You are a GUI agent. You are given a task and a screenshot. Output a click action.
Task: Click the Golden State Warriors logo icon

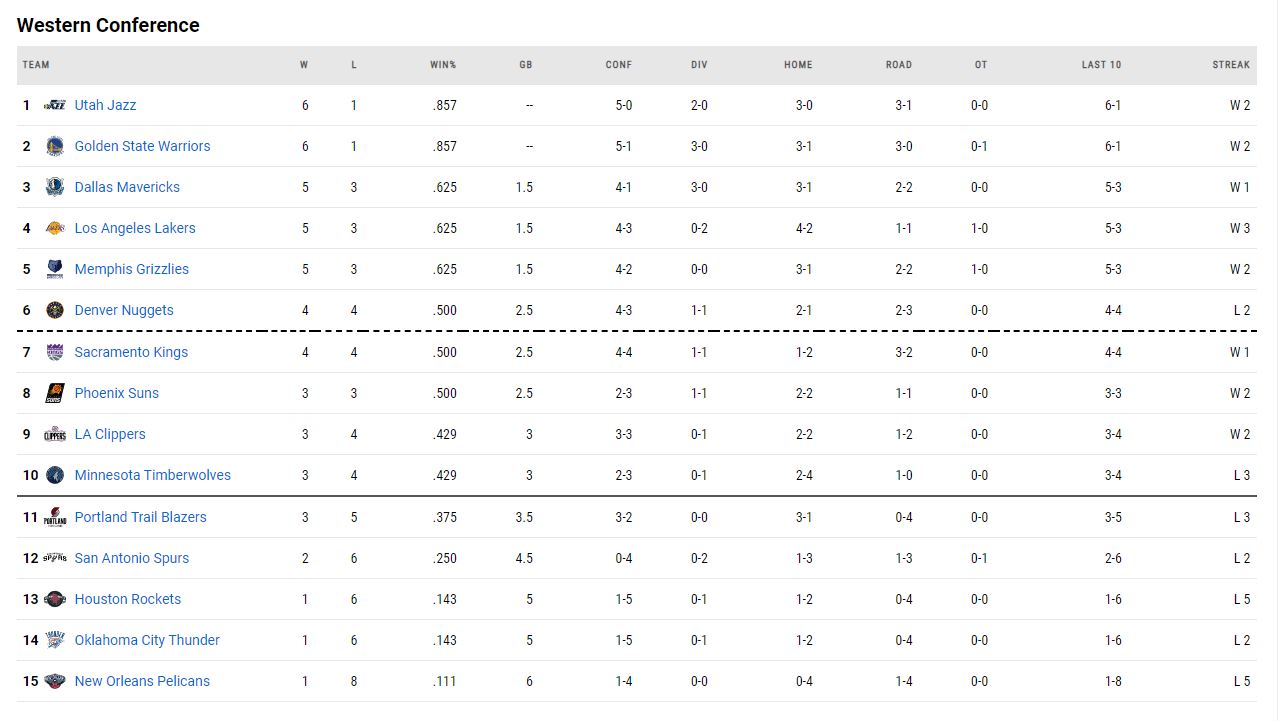click(x=55, y=146)
